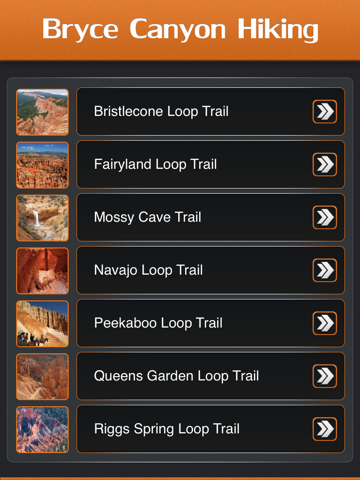Click the Bryce Canyon Hiking header title
The height and width of the screenshot is (480, 360).
tap(180, 30)
